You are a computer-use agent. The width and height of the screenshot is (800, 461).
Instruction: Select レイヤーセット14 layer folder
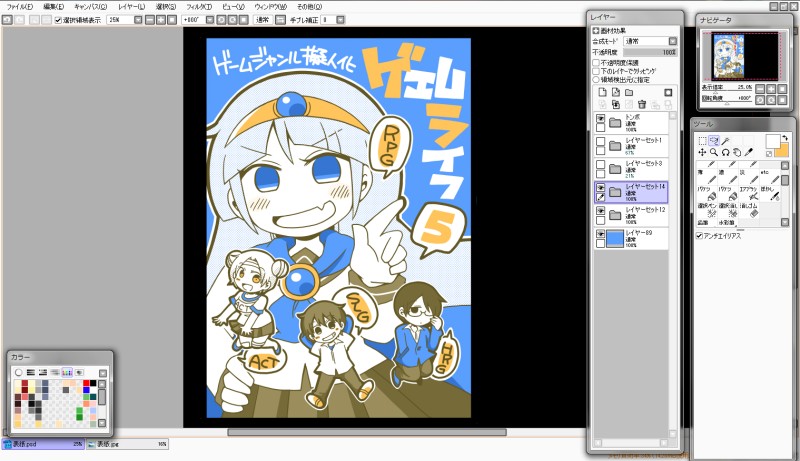[631, 192]
